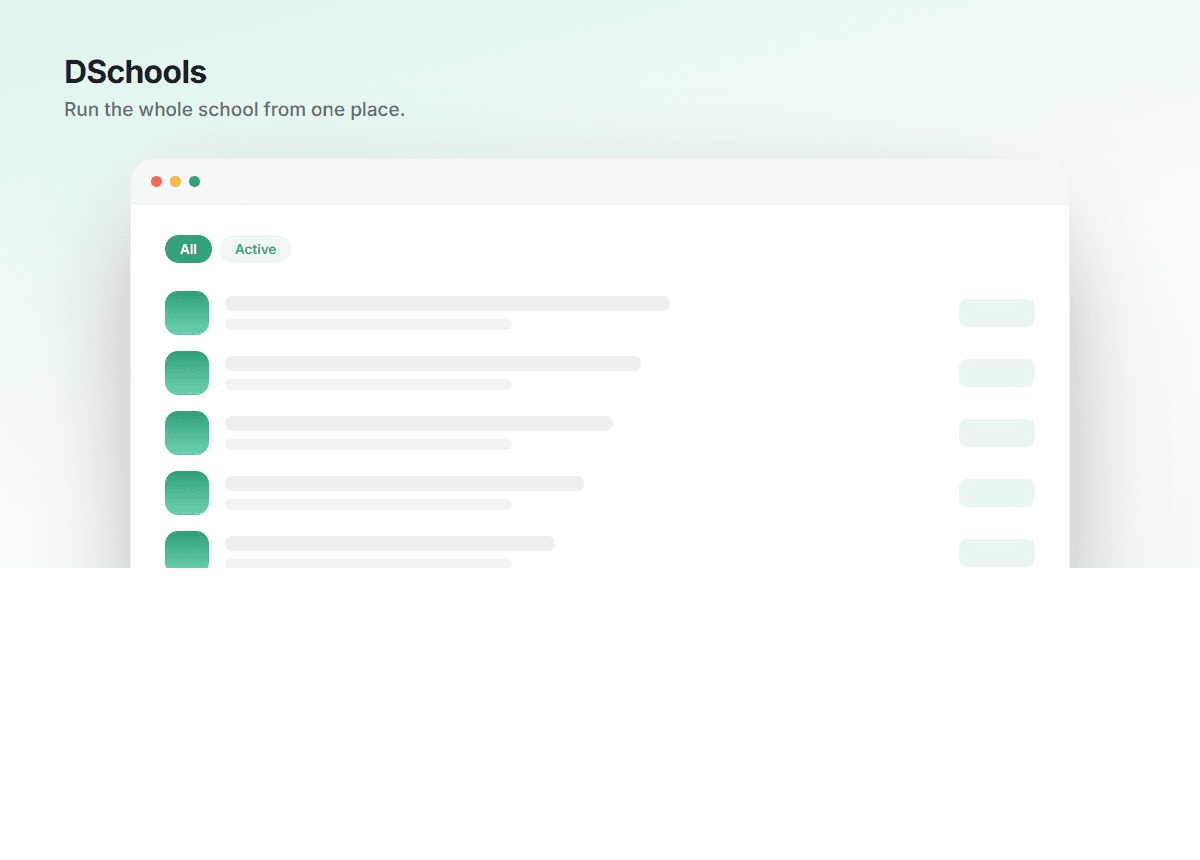Open the first list row's title placeholder
This screenshot has height=860, width=1200.
pos(447,303)
